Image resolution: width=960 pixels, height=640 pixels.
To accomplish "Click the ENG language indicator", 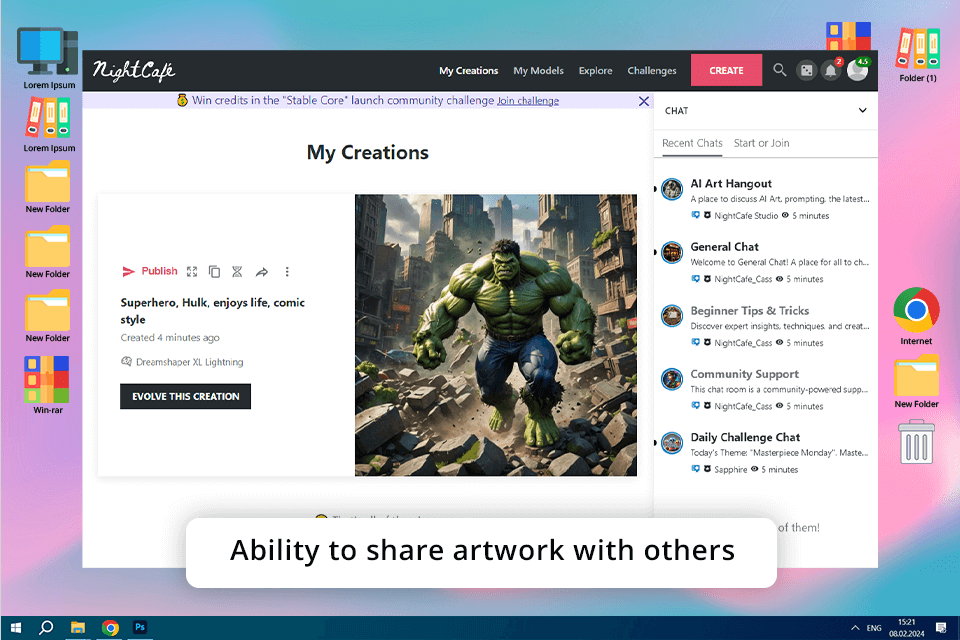I will (x=874, y=628).
